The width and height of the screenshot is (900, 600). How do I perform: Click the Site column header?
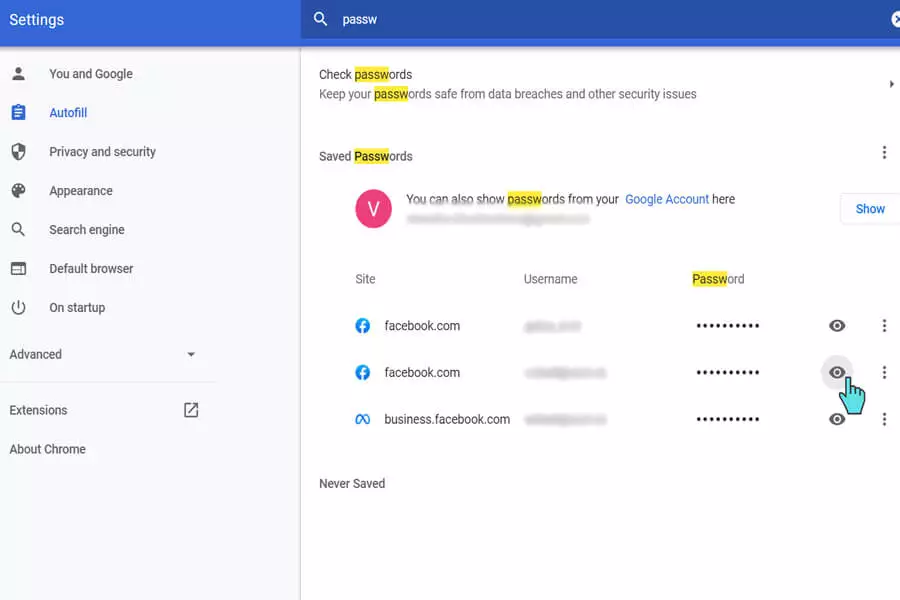click(x=365, y=279)
